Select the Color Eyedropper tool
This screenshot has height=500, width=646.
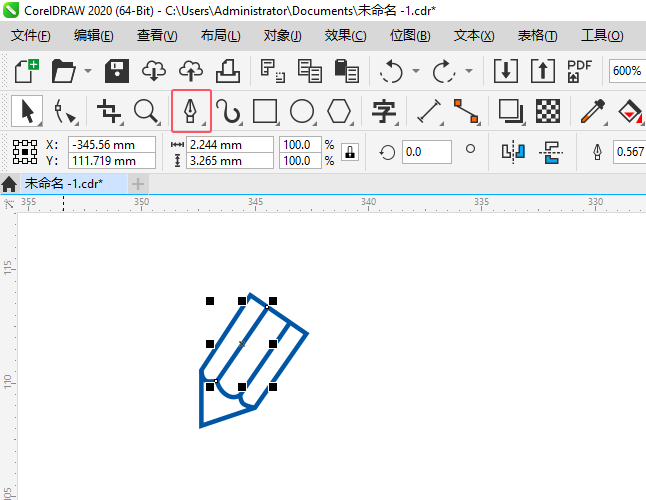[x=593, y=111]
